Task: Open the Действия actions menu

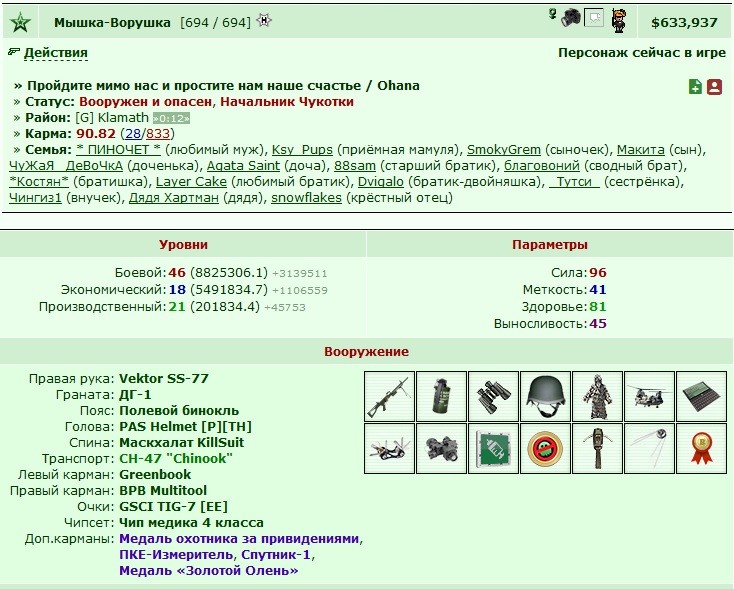Action: 56,52
